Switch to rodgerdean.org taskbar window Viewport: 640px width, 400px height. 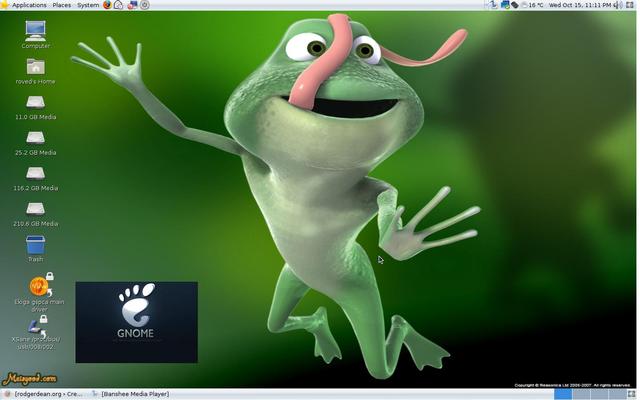(44, 394)
